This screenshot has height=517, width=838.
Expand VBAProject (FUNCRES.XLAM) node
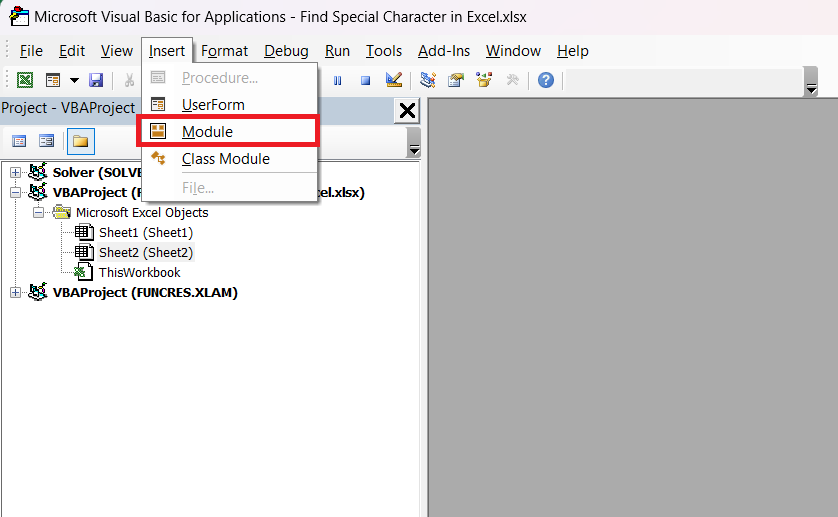(x=15, y=292)
